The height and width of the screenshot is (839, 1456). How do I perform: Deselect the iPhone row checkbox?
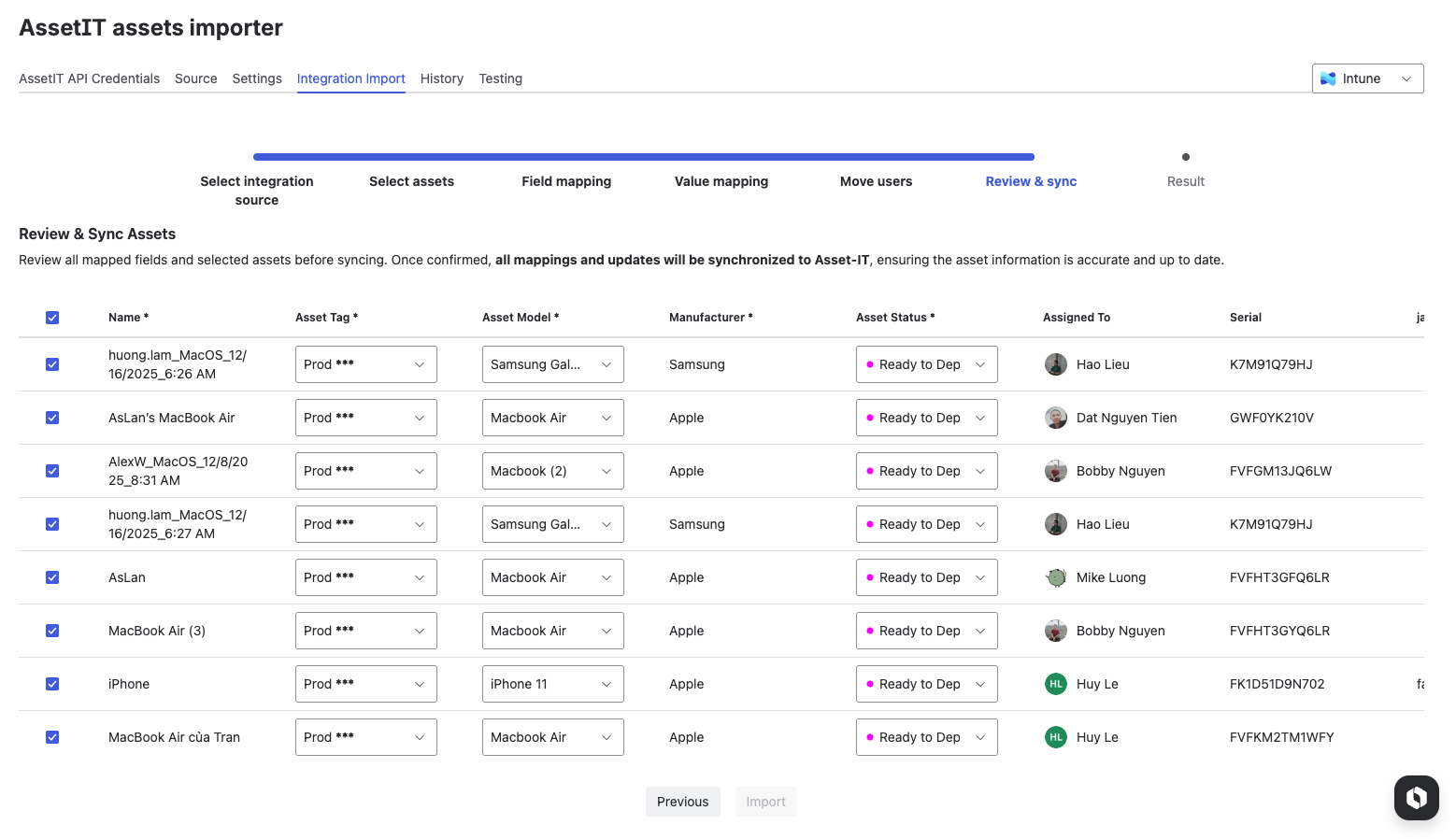coord(52,684)
